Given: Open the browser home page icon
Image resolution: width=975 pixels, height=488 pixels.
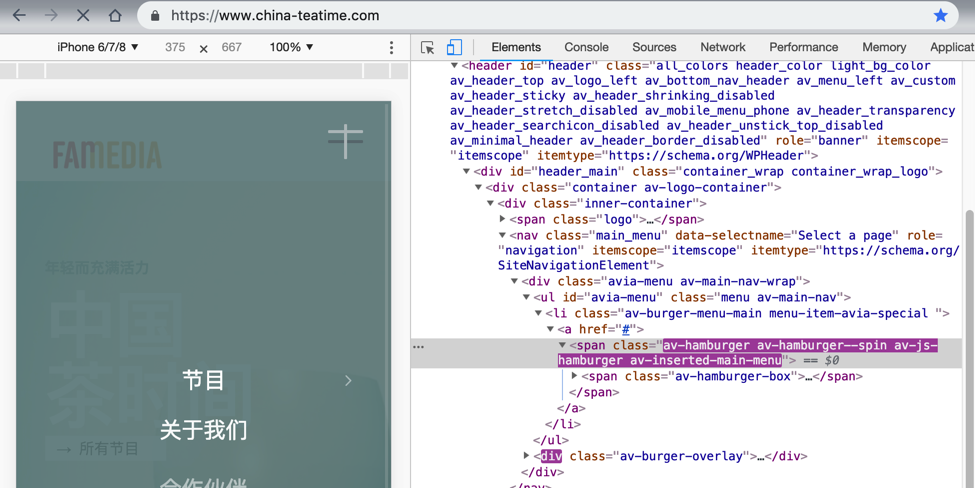Looking at the screenshot, I should [x=115, y=16].
